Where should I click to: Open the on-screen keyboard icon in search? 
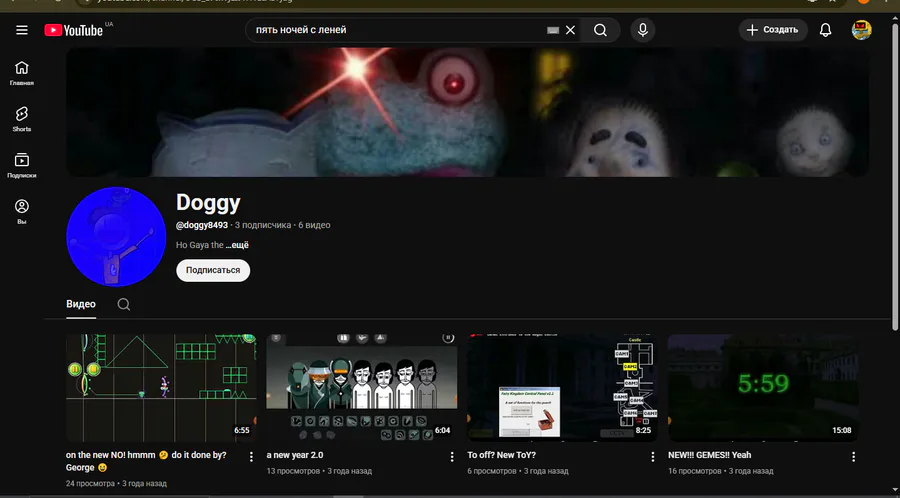553,30
